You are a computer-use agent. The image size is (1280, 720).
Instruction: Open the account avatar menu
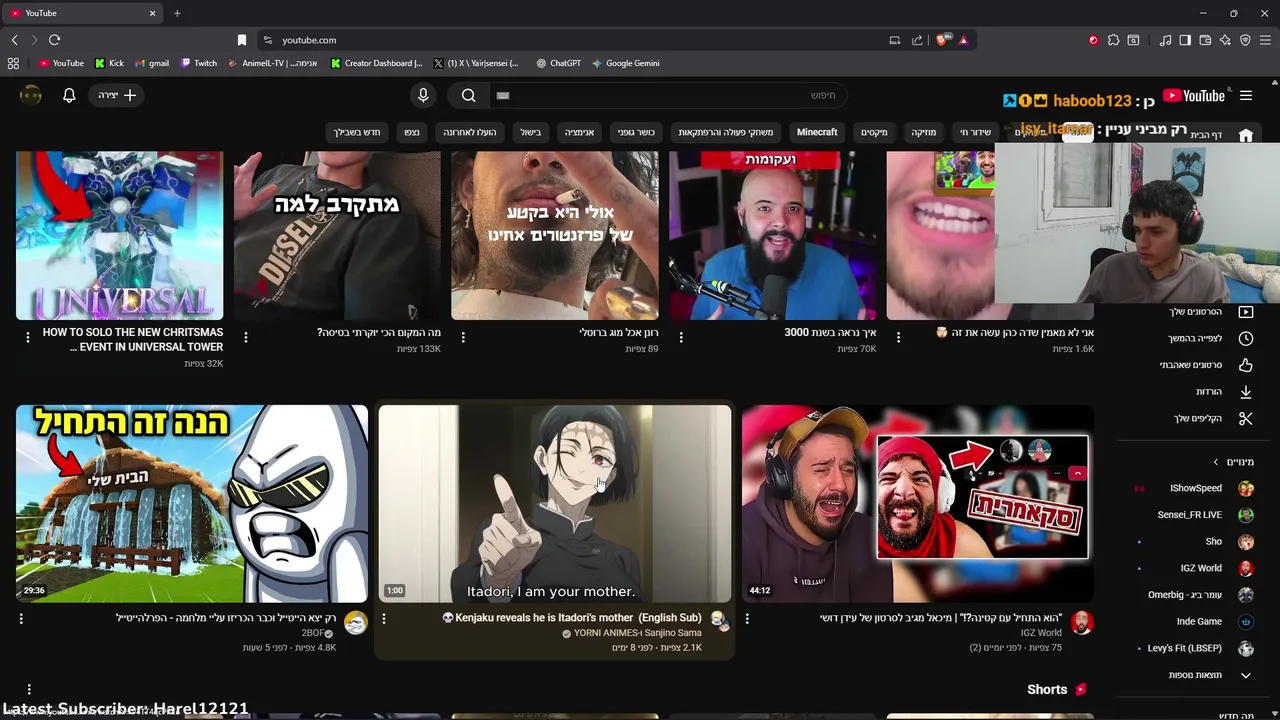tap(31, 95)
